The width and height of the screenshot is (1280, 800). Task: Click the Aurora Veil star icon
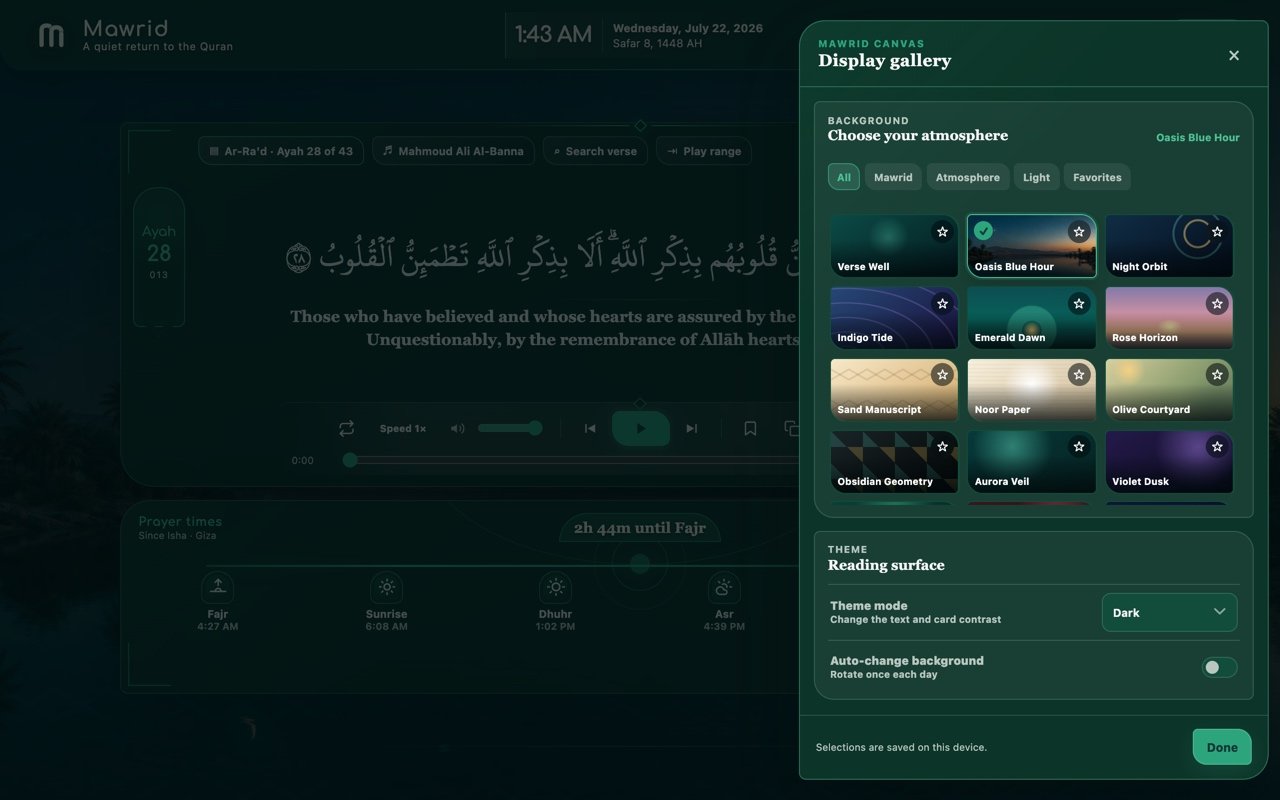[1079, 447]
